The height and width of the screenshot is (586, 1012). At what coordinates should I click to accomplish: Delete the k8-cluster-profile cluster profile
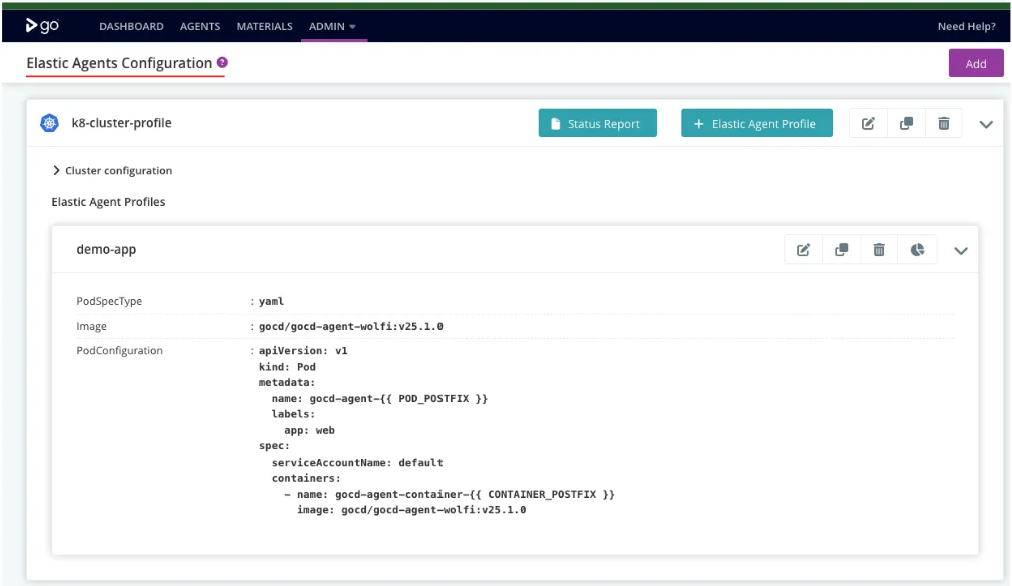point(944,123)
